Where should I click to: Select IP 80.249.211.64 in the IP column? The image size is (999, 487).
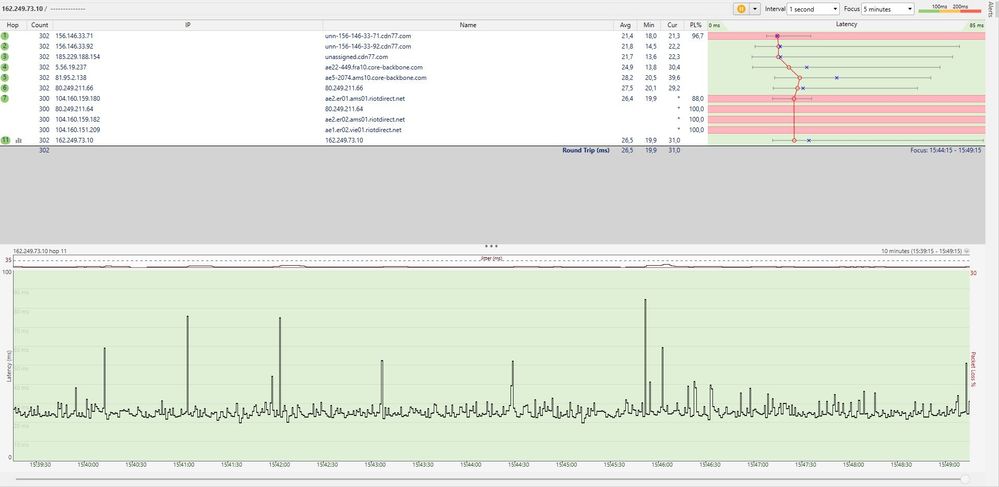(75, 109)
